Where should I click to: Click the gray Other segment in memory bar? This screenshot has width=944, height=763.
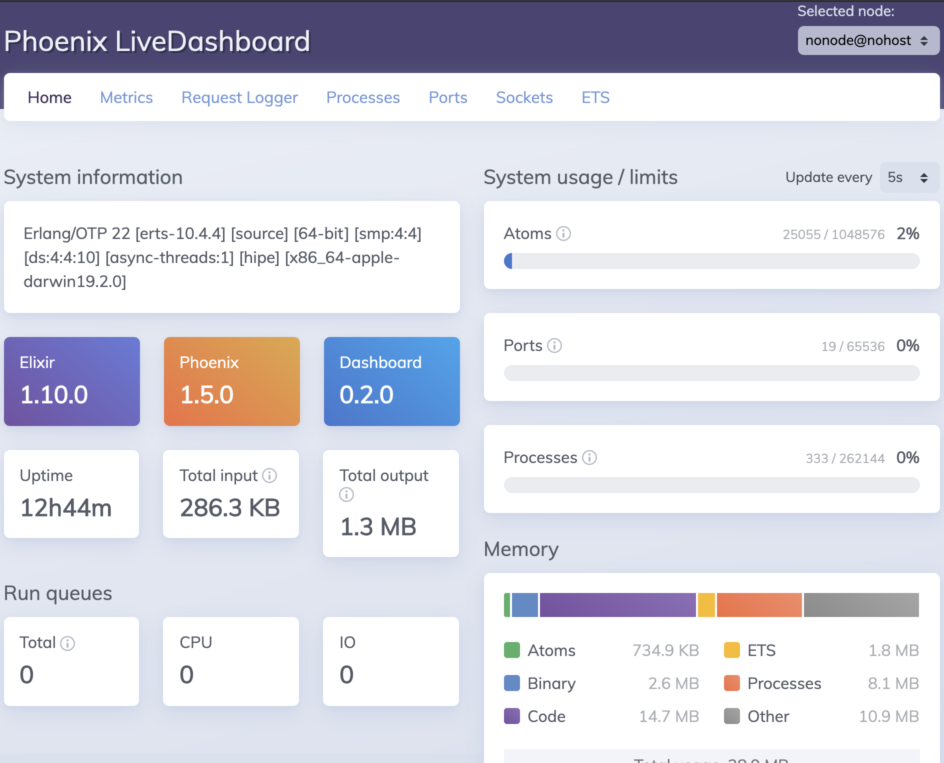pyautogui.click(x=862, y=605)
